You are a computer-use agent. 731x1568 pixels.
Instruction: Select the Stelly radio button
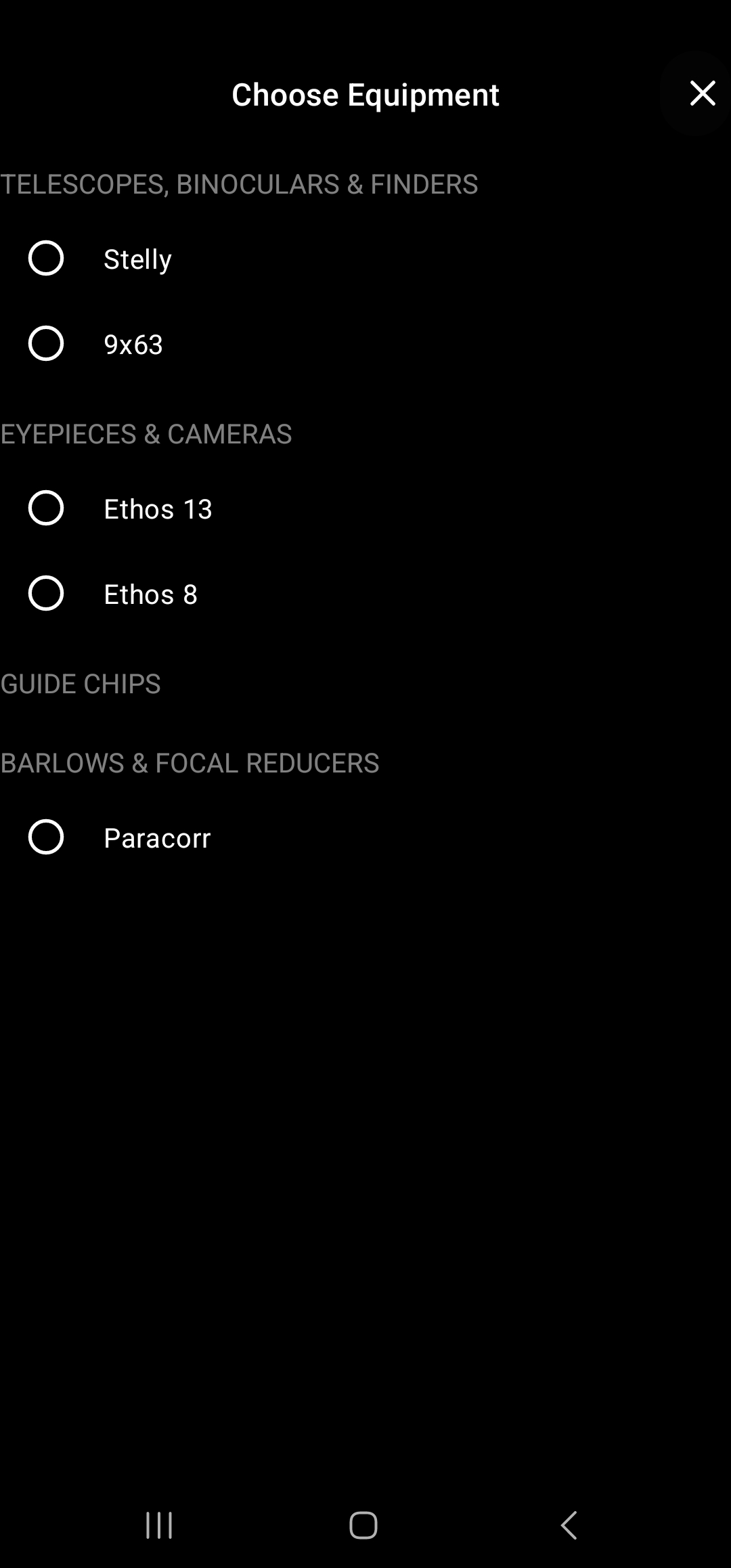coord(46,258)
